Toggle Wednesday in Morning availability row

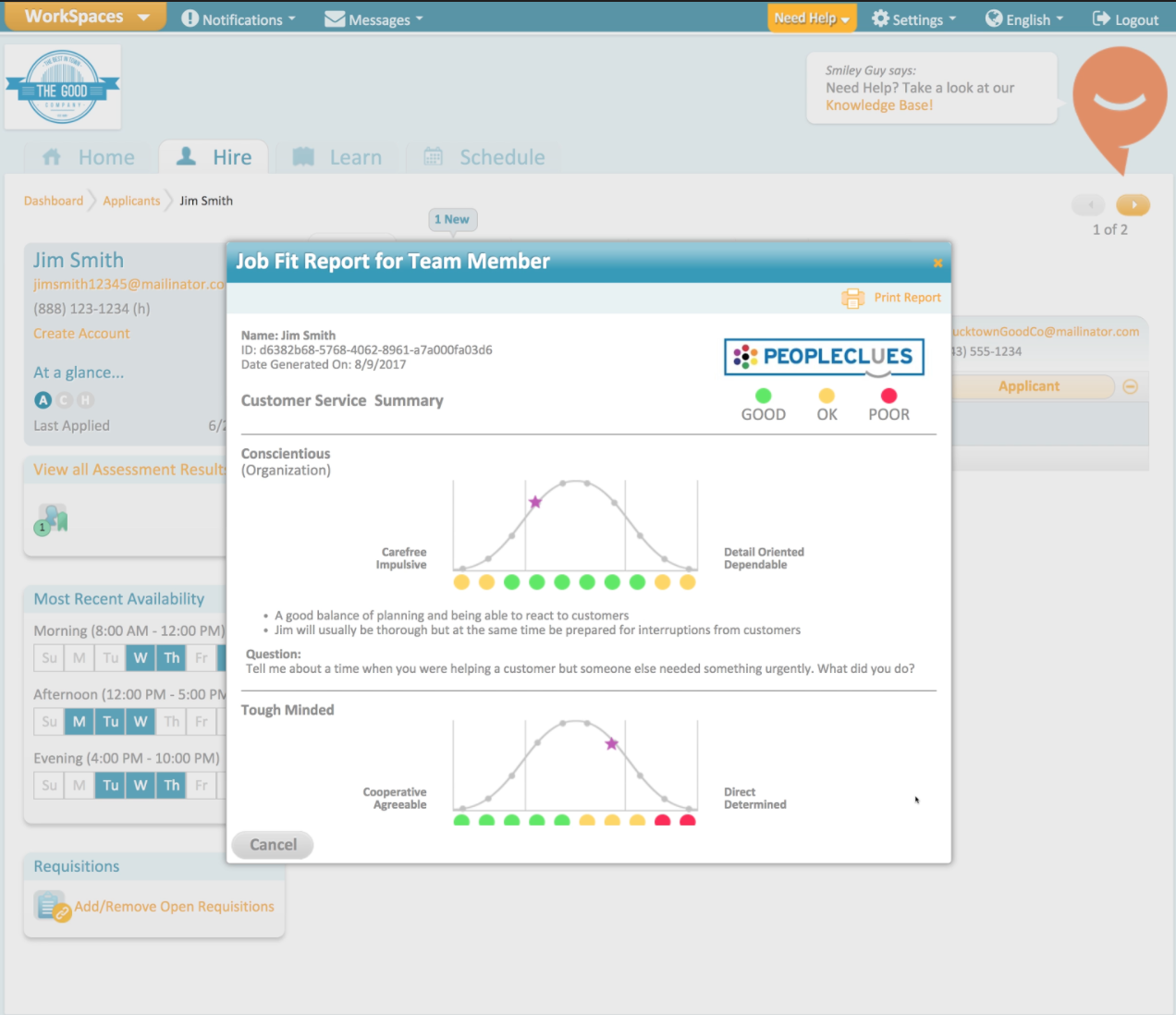pos(141,657)
